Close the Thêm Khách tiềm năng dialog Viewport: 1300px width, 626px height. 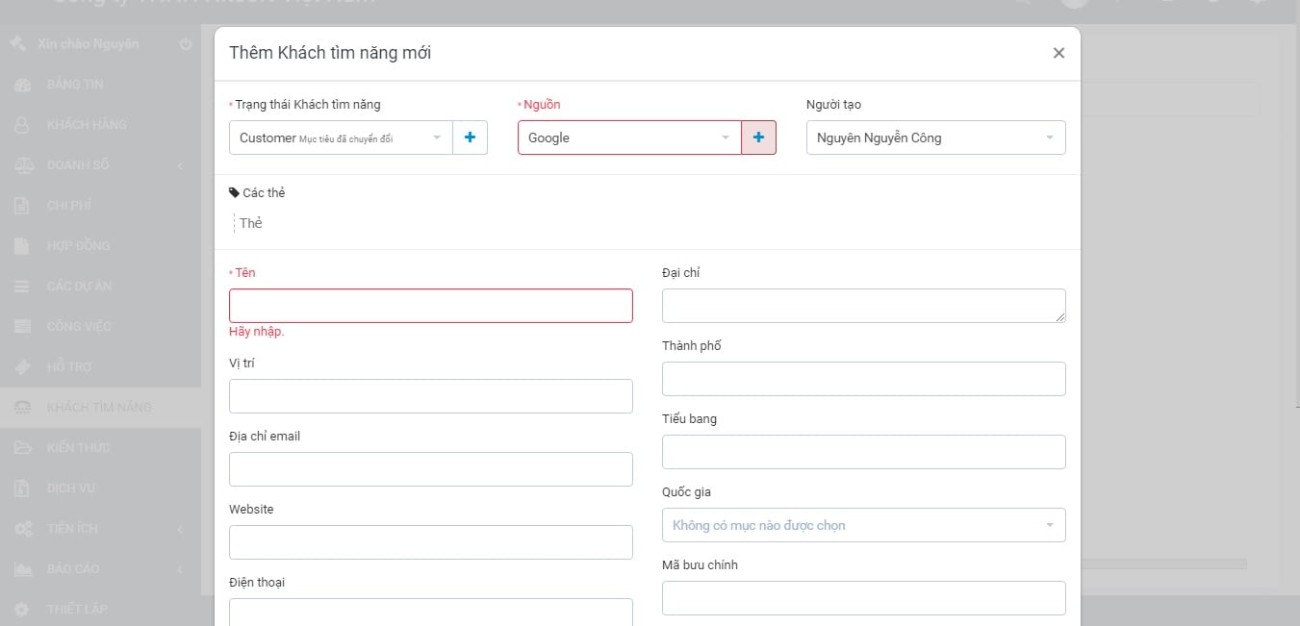[1059, 53]
